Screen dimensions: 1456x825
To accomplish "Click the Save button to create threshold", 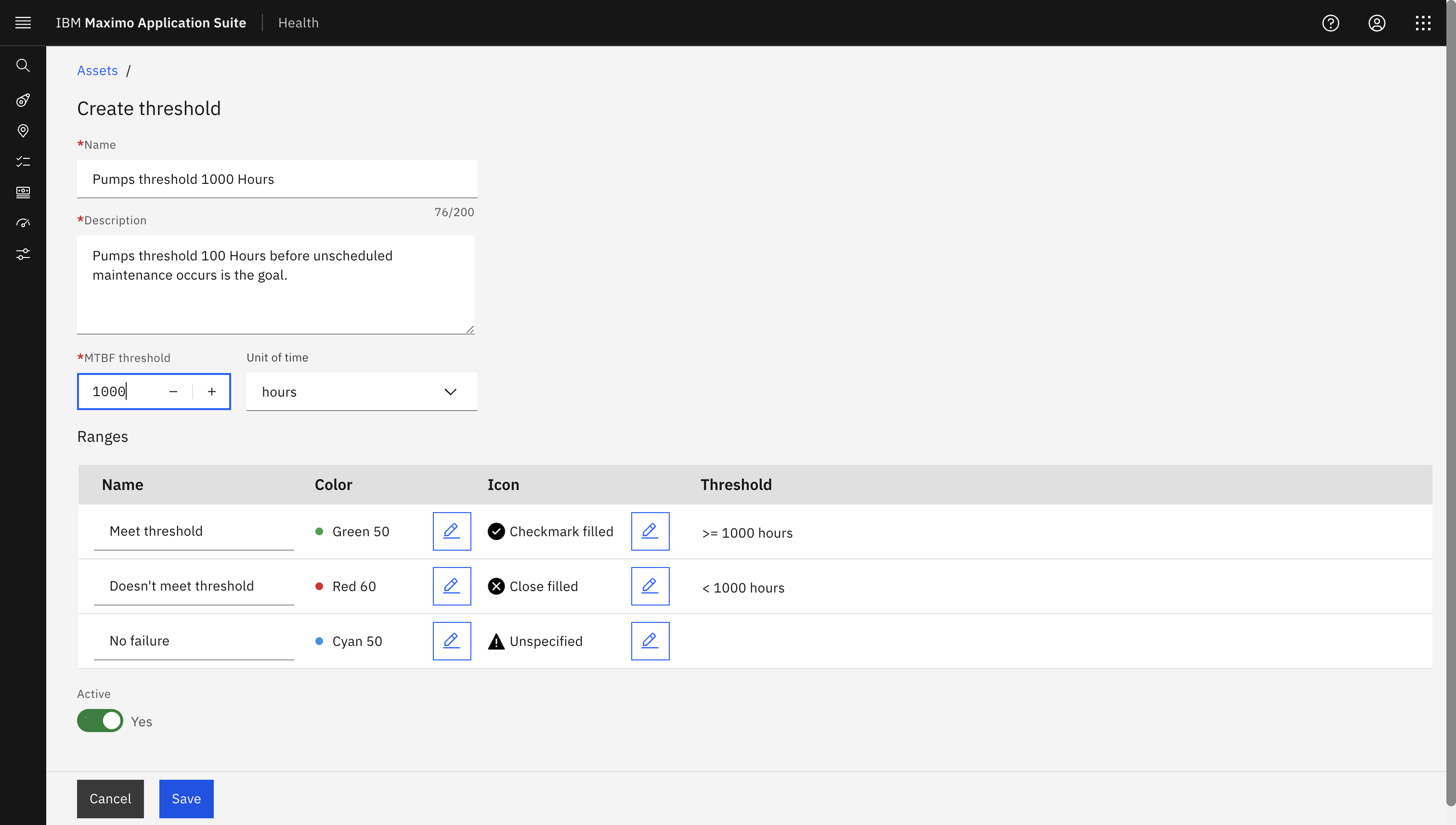I will (186, 798).
